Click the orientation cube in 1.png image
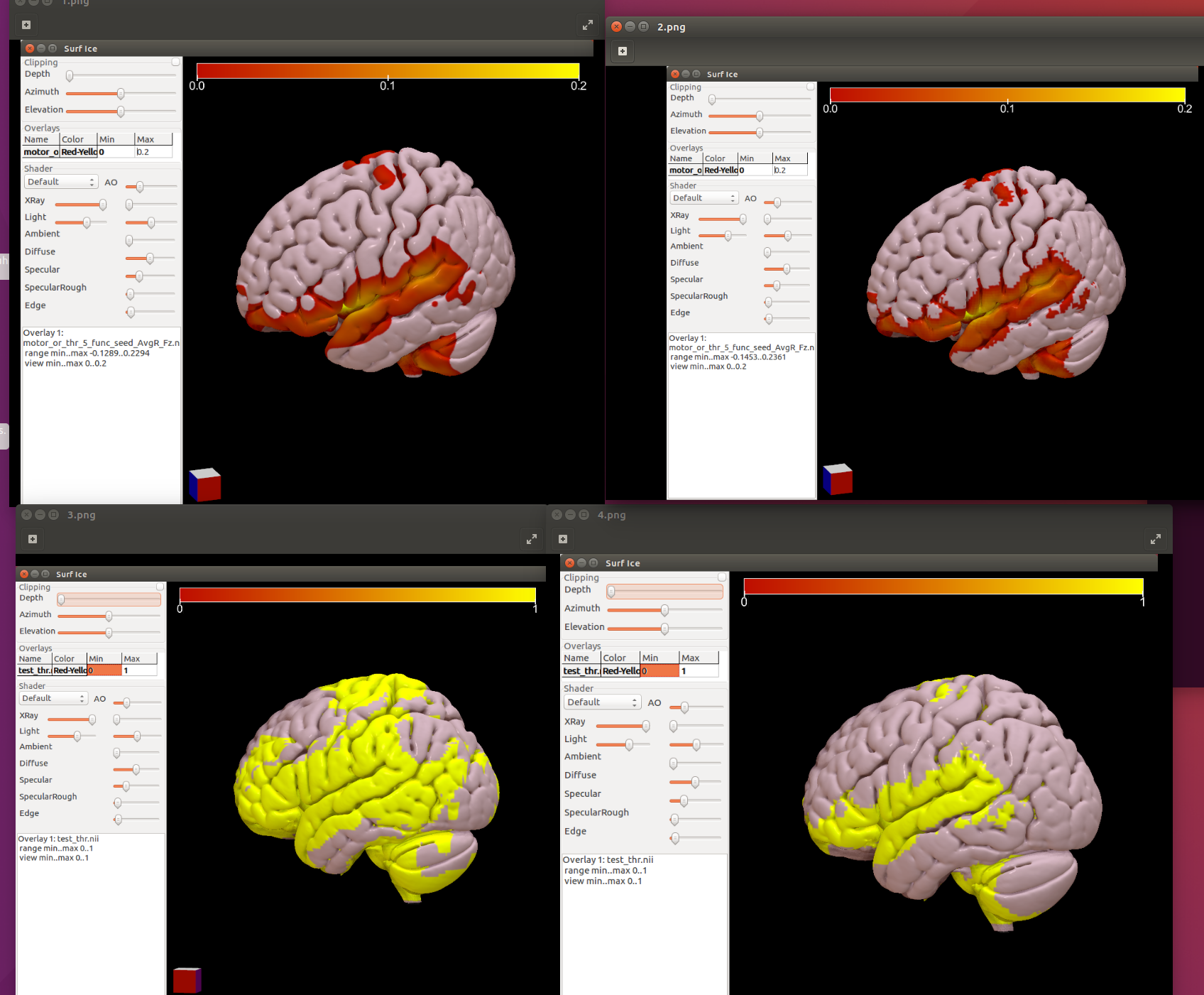 (205, 484)
